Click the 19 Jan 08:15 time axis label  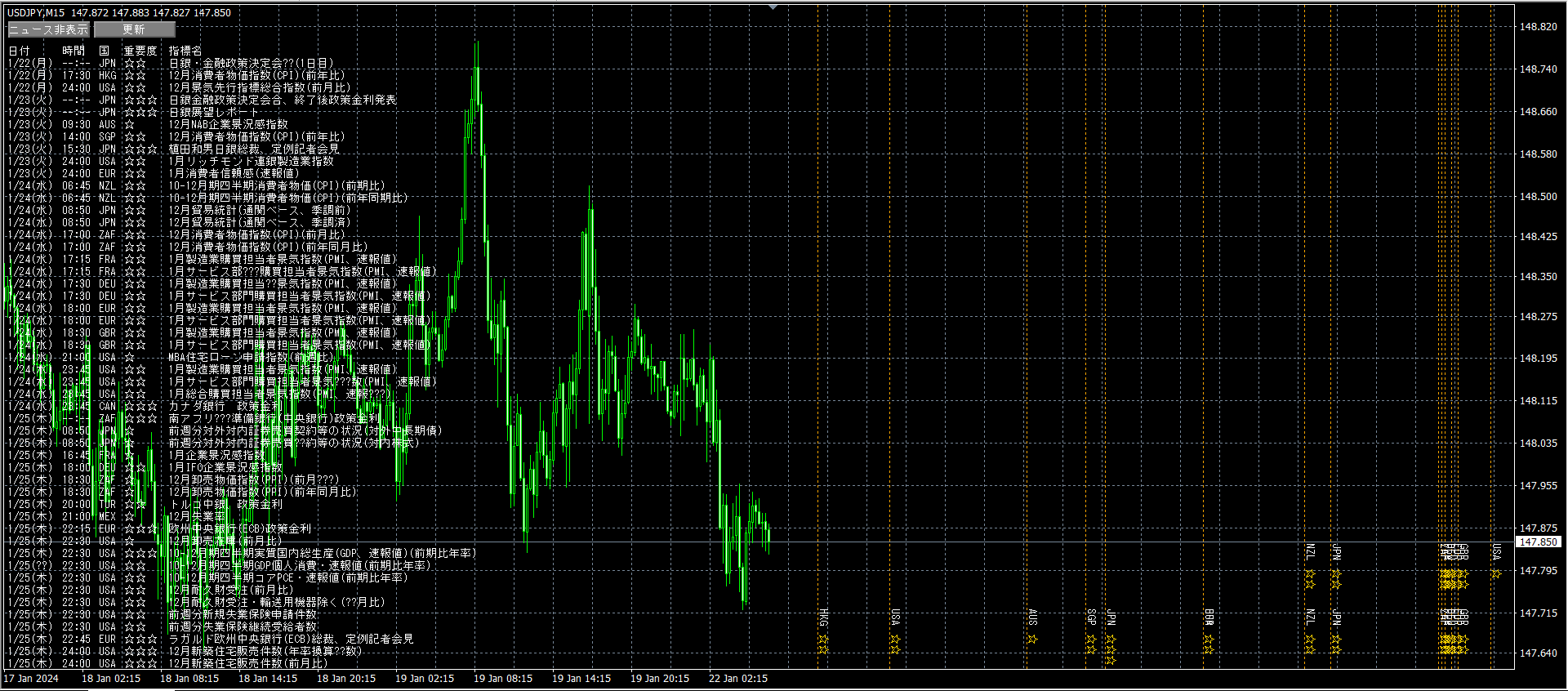tap(503, 679)
